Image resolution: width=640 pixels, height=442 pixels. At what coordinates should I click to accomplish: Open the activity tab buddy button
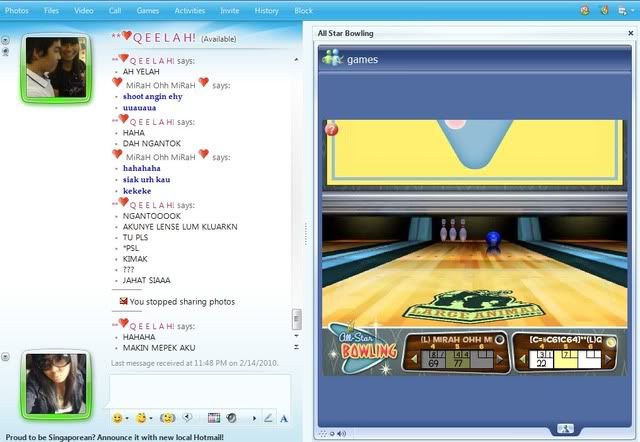566,429
